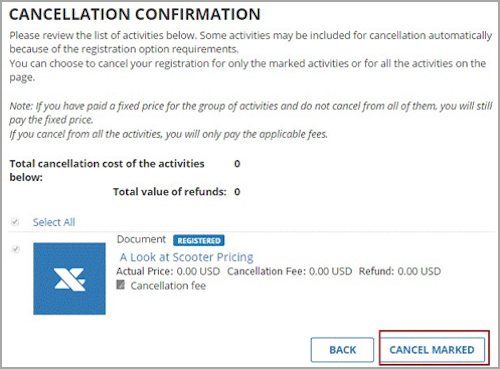Uncheck the Scooter Pricing activity checkbox
The image size is (500, 369).
[x=15, y=249]
